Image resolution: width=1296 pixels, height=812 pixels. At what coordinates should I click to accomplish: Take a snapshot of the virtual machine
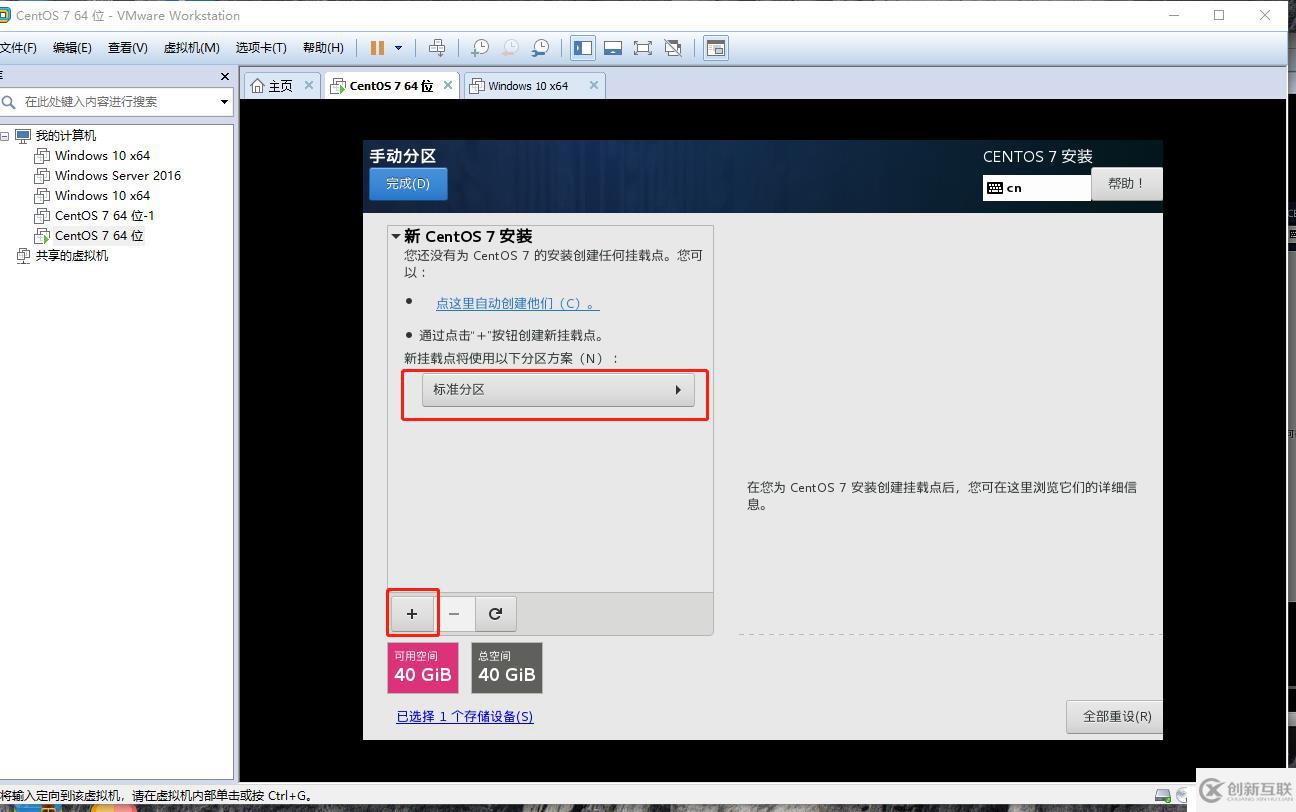point(480,48)
